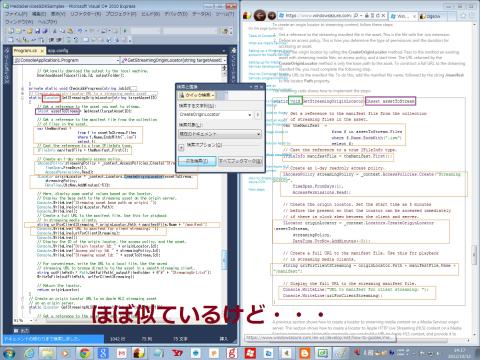The height and width of the screenshot is (360, 480).
Task: Open the orange Blogger taskbar icon
Action: 304,353
